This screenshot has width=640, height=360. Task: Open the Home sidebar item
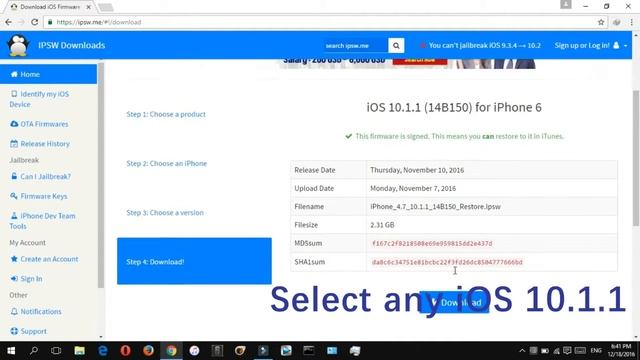[48, 74]
